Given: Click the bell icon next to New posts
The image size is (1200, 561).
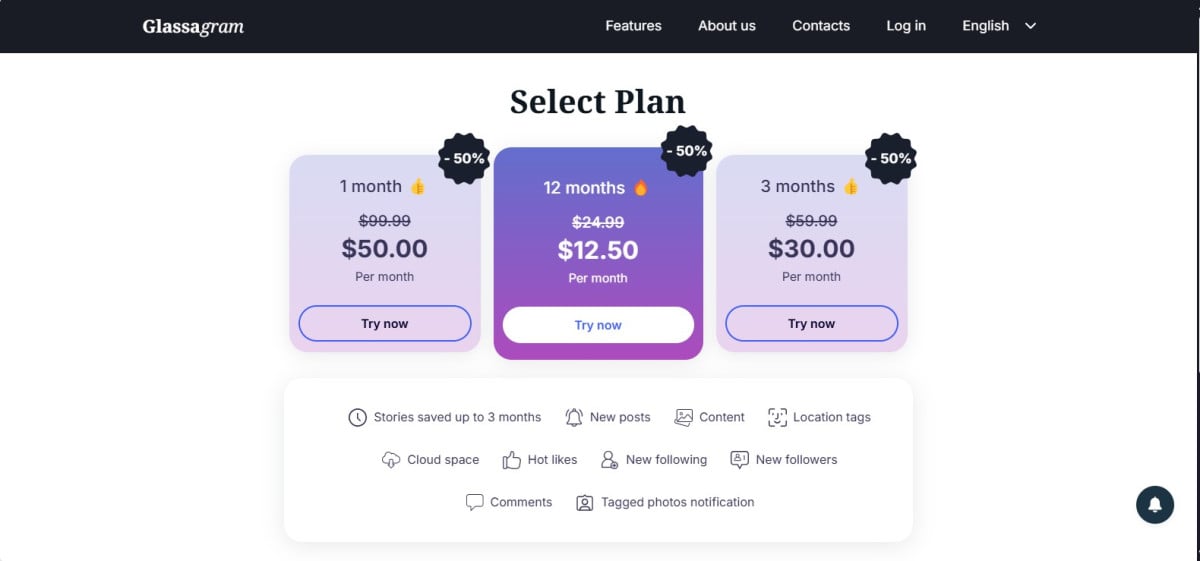Looking at the screenshot, I should (x=574, y=418).
